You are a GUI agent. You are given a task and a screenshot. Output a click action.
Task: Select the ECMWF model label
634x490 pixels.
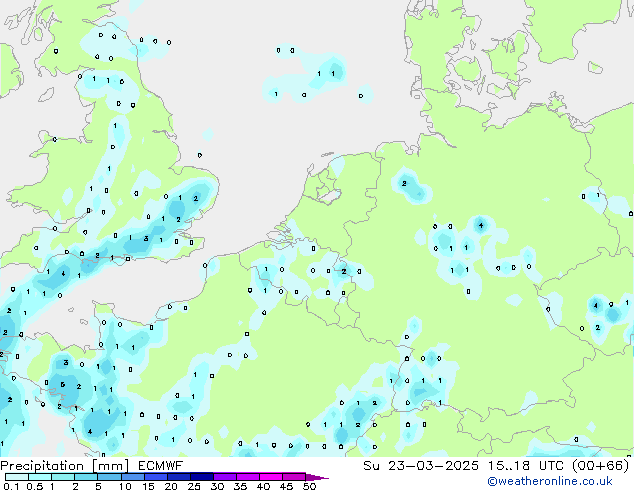tap(161, 466)
